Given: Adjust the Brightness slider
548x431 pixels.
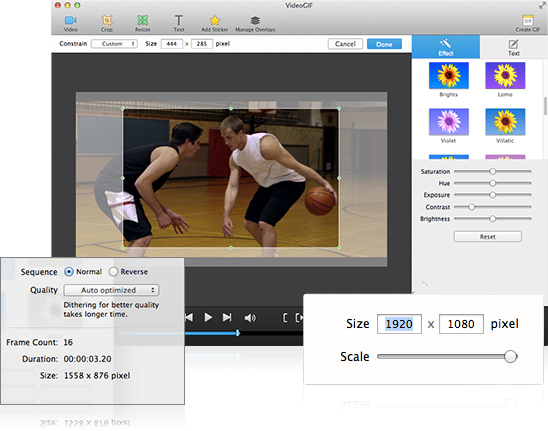Looking at the screenshot, I should pyautogui.click(x=492, y=218).
